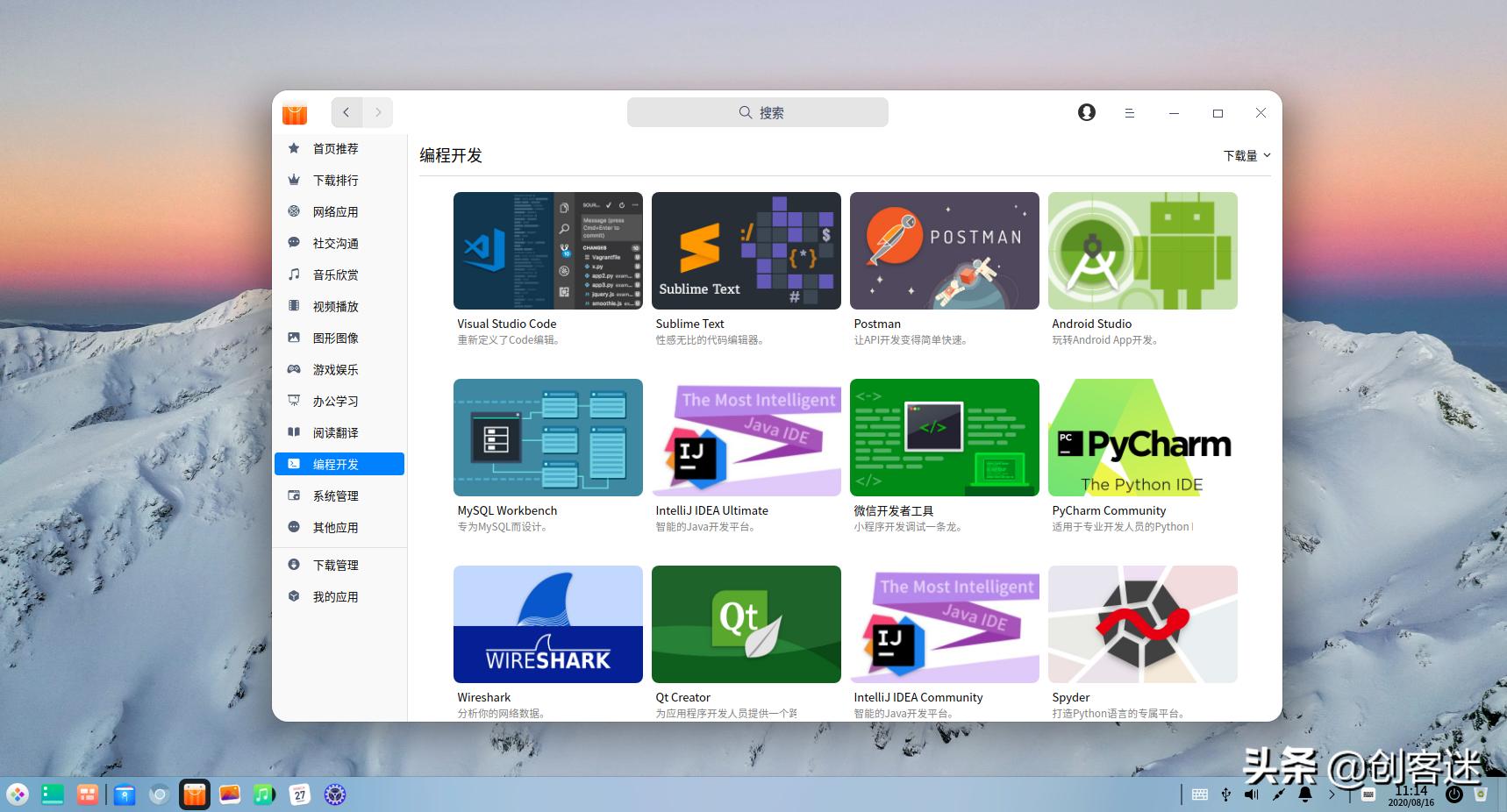This screenshot has width=1507, height=812.
Task: Open the 网络应用 category icon in sidebar
Action: (293, 211)
